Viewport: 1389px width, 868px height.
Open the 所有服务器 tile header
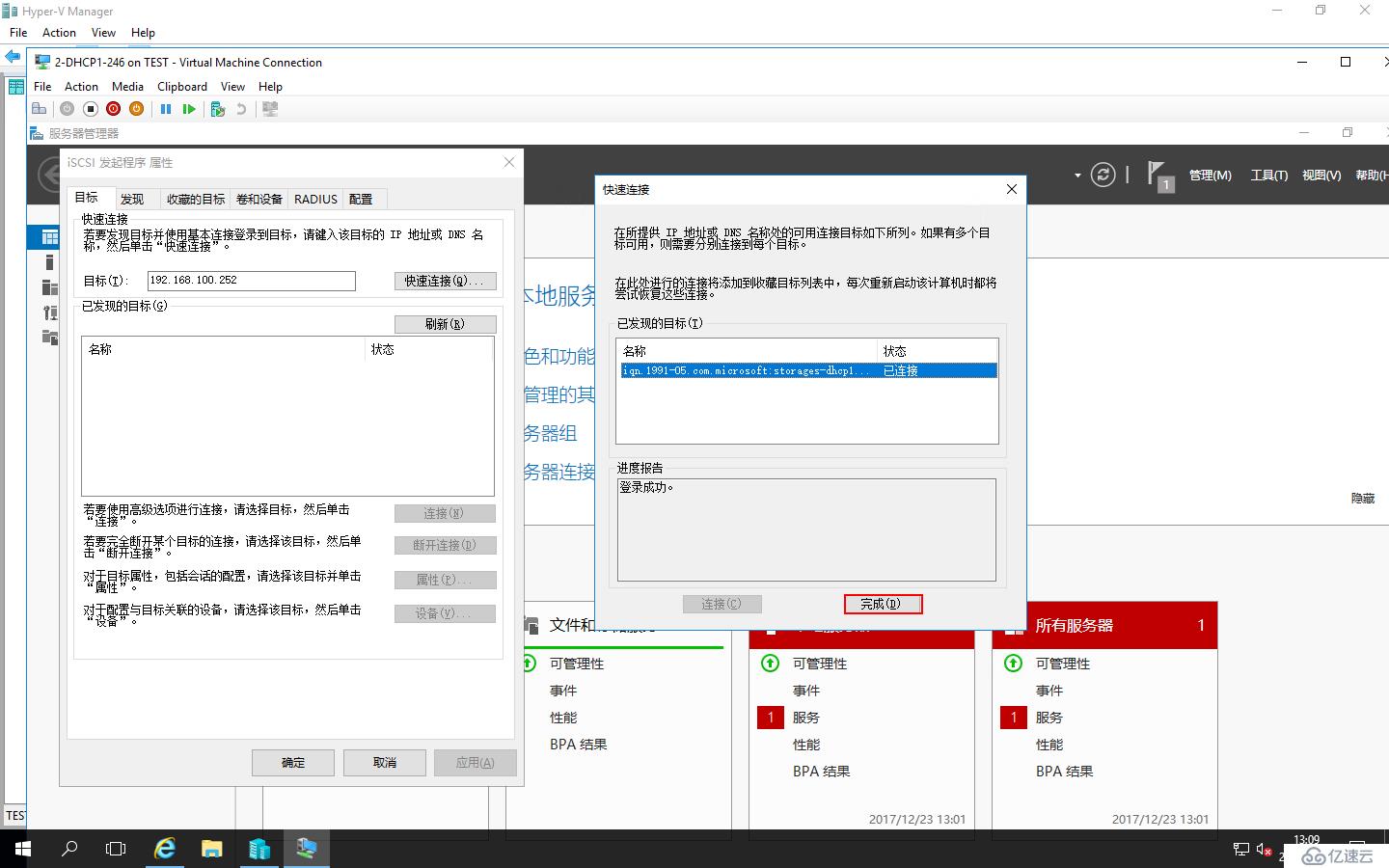coord(1104,626)
